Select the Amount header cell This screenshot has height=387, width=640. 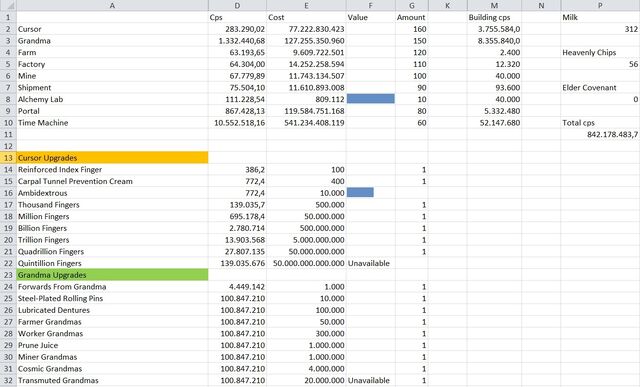click(x=411, y=17)
